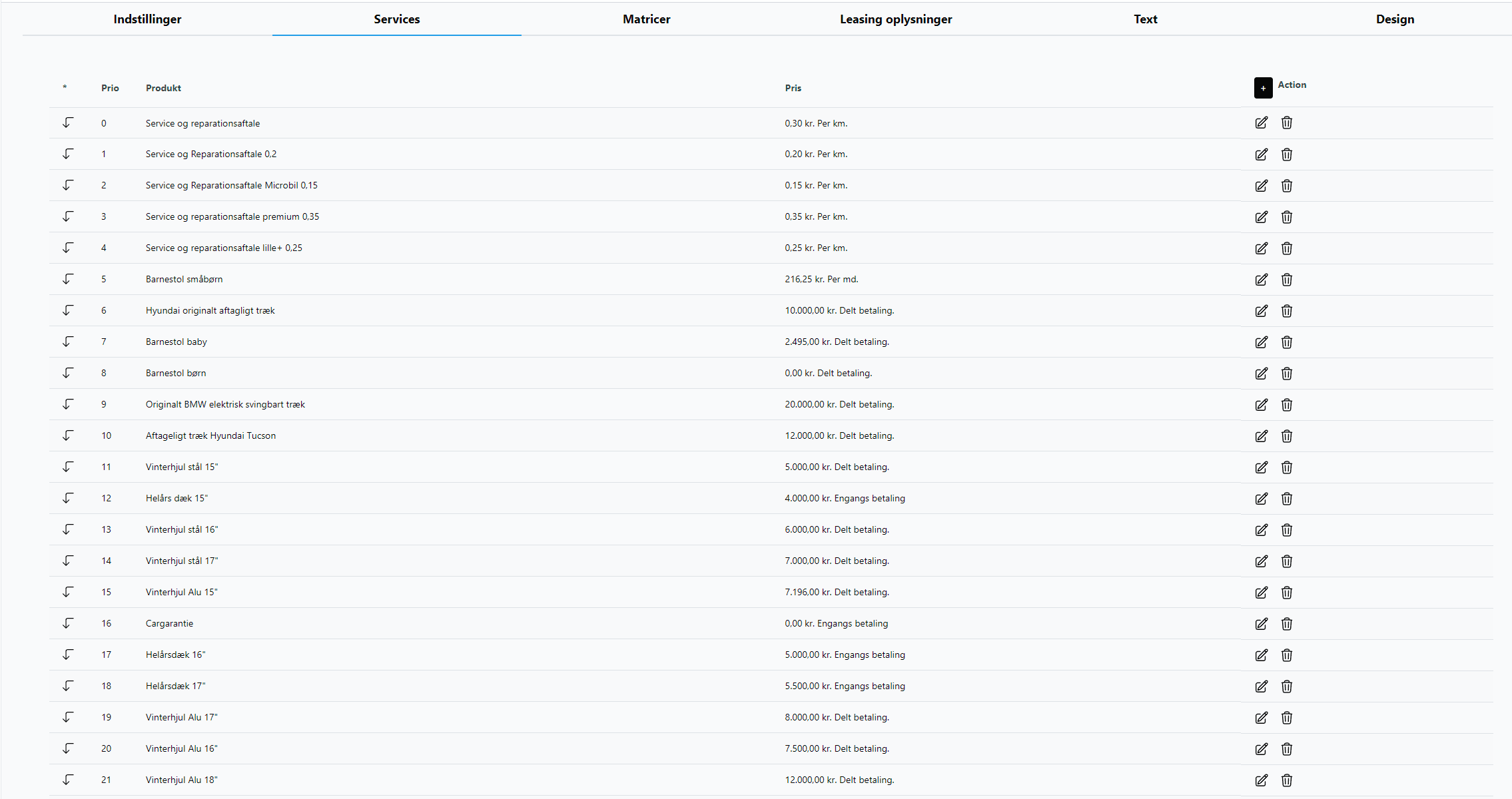Click reorder arrow on priority 0 row
This screenshot has height=799, width=1512.
tap(68, 123)
